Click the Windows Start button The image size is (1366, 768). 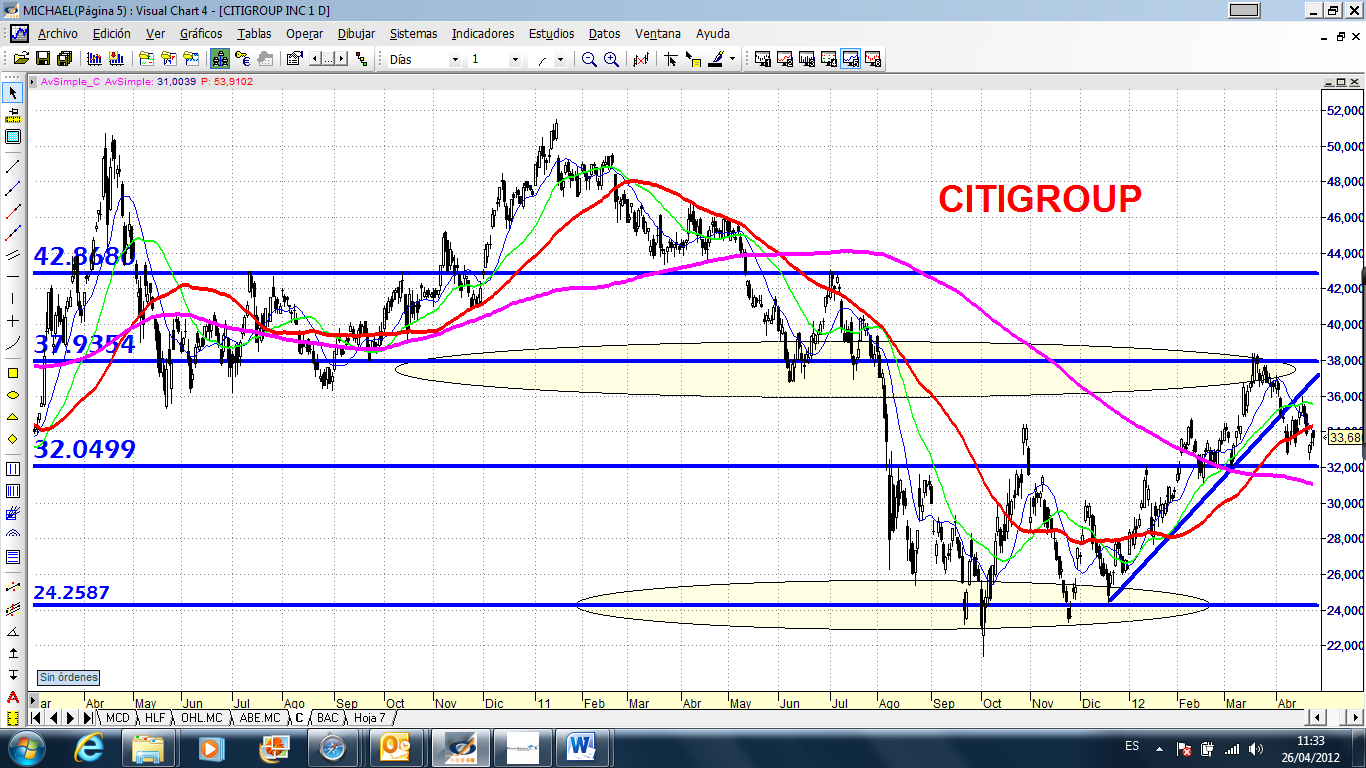pos(25,747)
